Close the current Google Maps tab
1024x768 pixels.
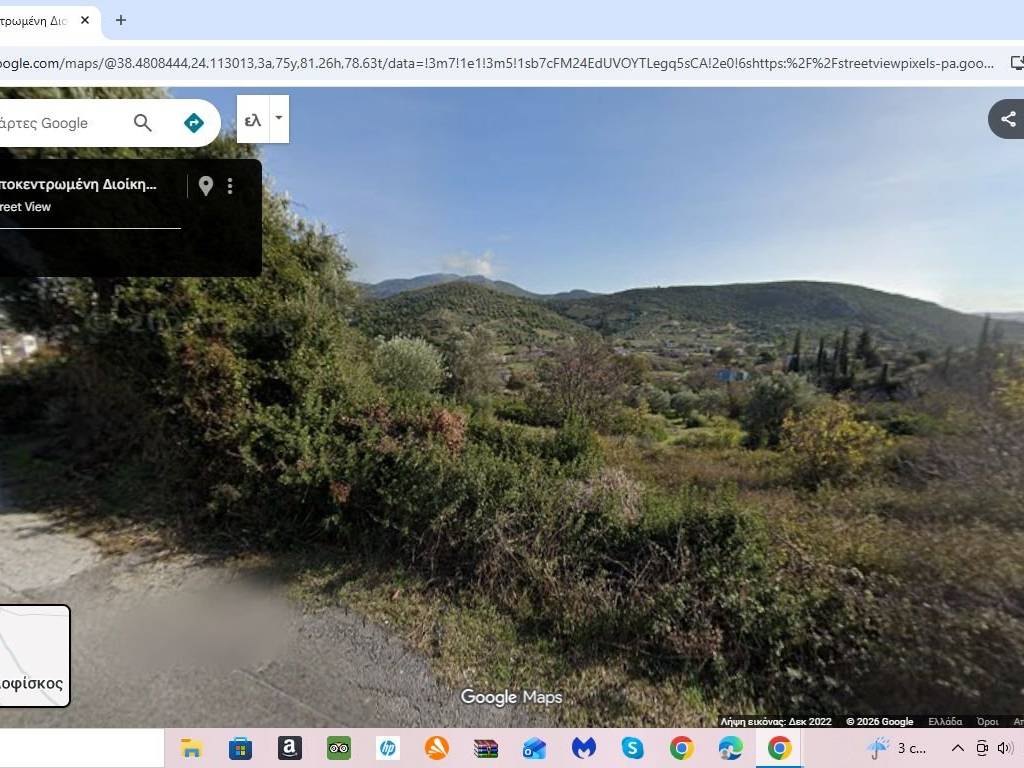click(85, 20)
